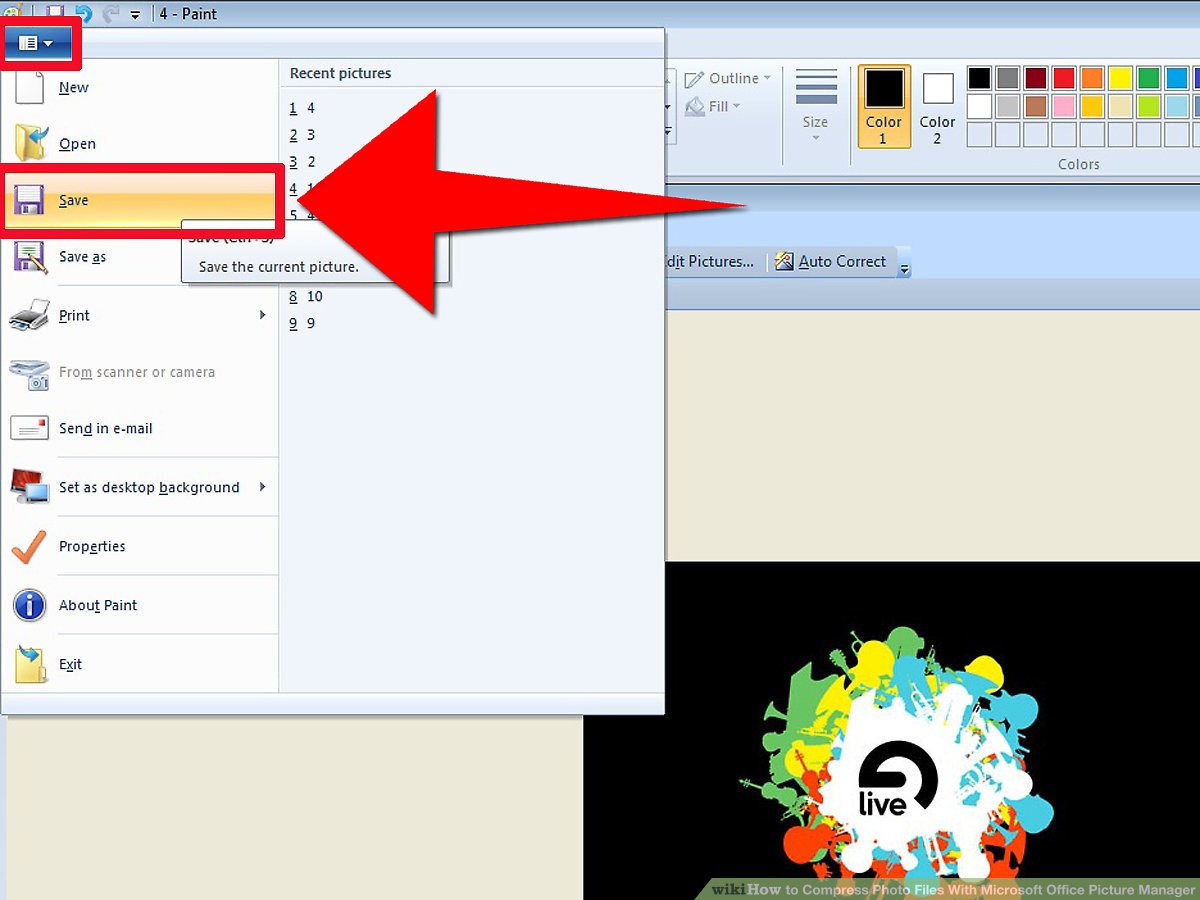This screenshot has height=900, width=1200.
Task: Select the Open command icon
Action: (28, 142)
